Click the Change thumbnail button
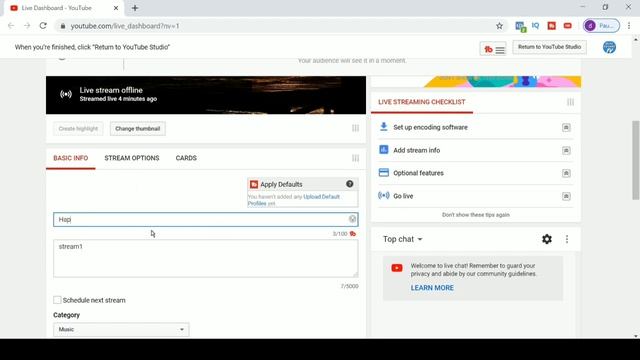Image resolution: width=640 pixels, height=360 pixels. pyautogui.click(x=138, y=129)
